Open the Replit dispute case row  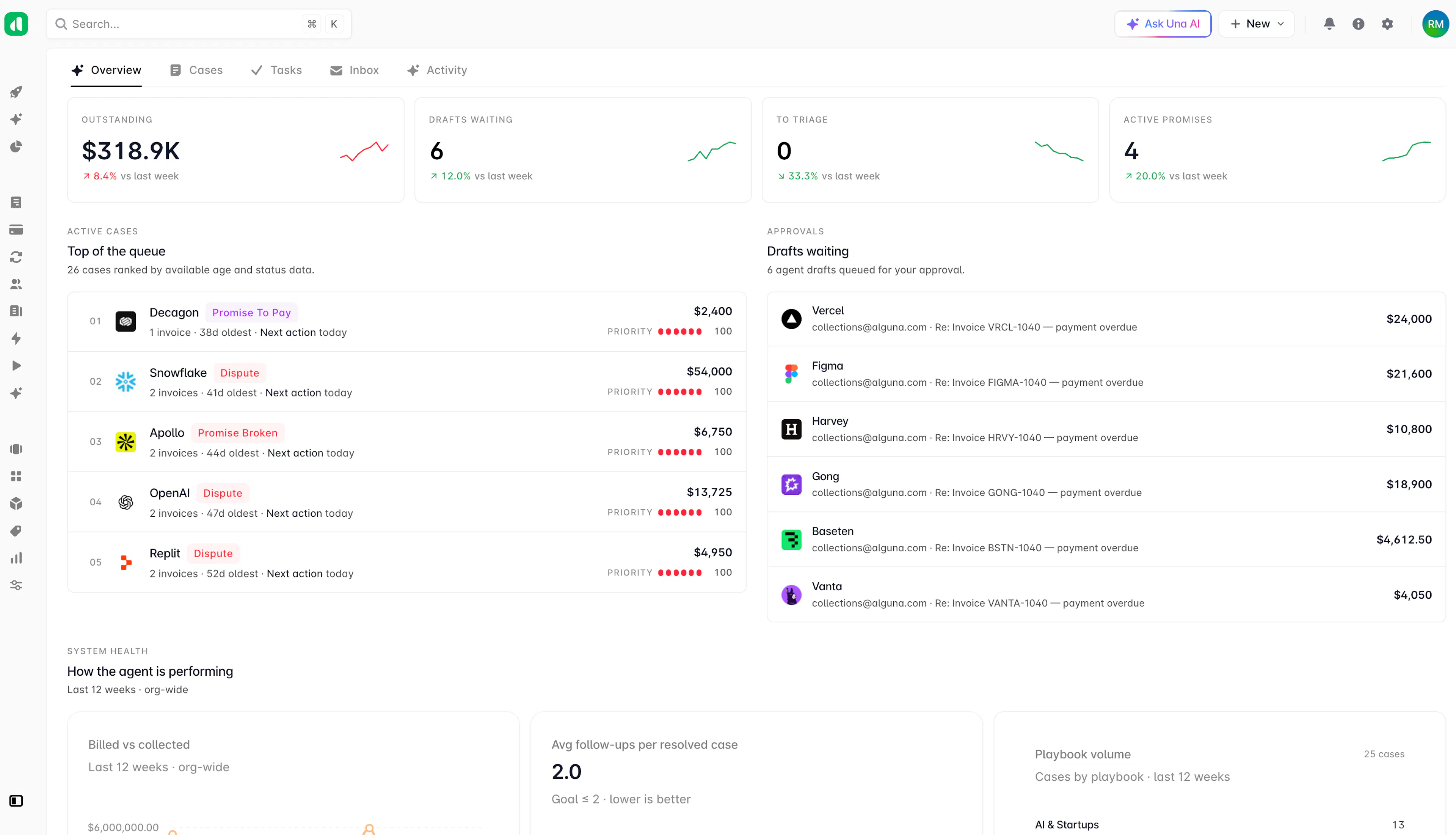click(407, 562)
